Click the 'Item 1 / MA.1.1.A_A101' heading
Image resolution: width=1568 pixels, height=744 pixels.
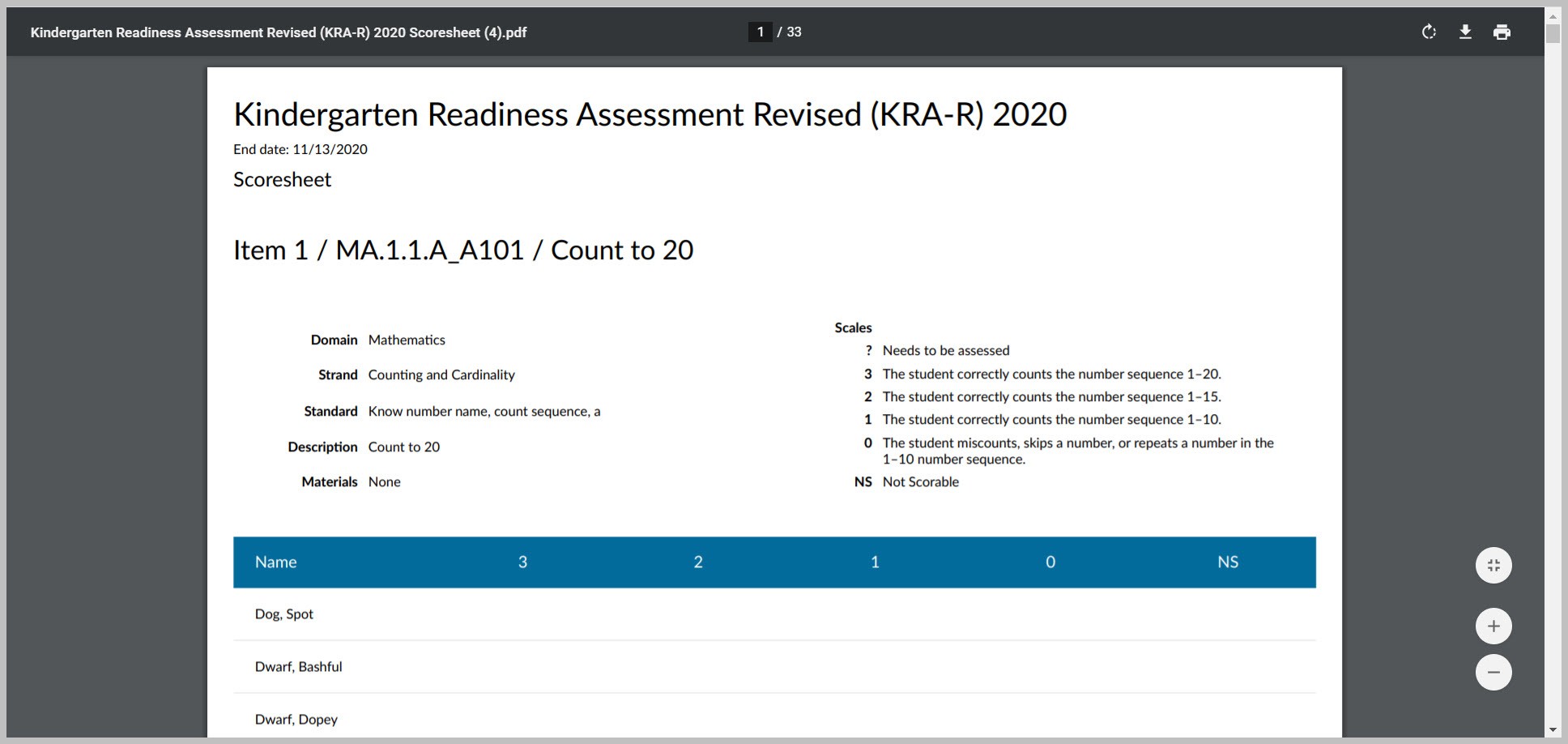tap(463, 250)
